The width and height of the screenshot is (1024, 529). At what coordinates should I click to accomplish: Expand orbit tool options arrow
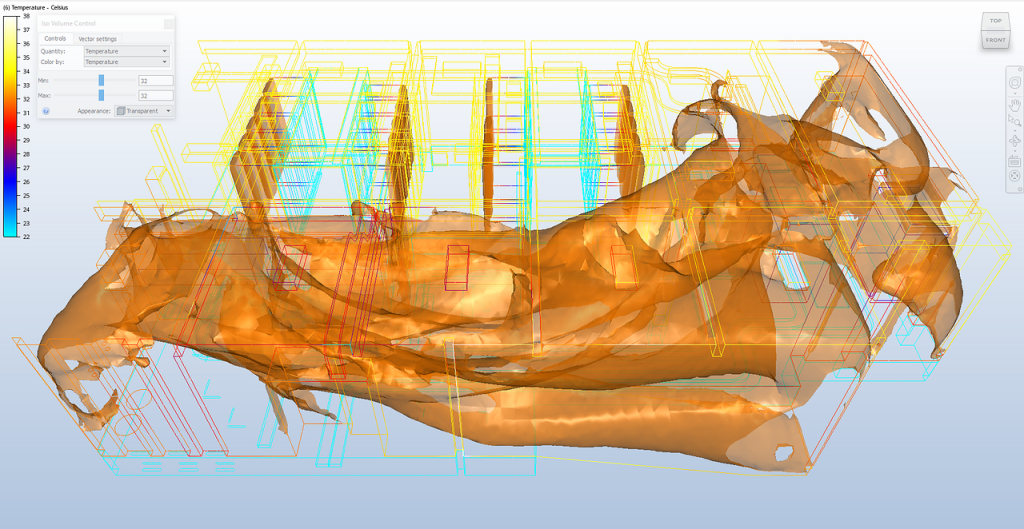pyautogui.click(x=1015, y=151)
